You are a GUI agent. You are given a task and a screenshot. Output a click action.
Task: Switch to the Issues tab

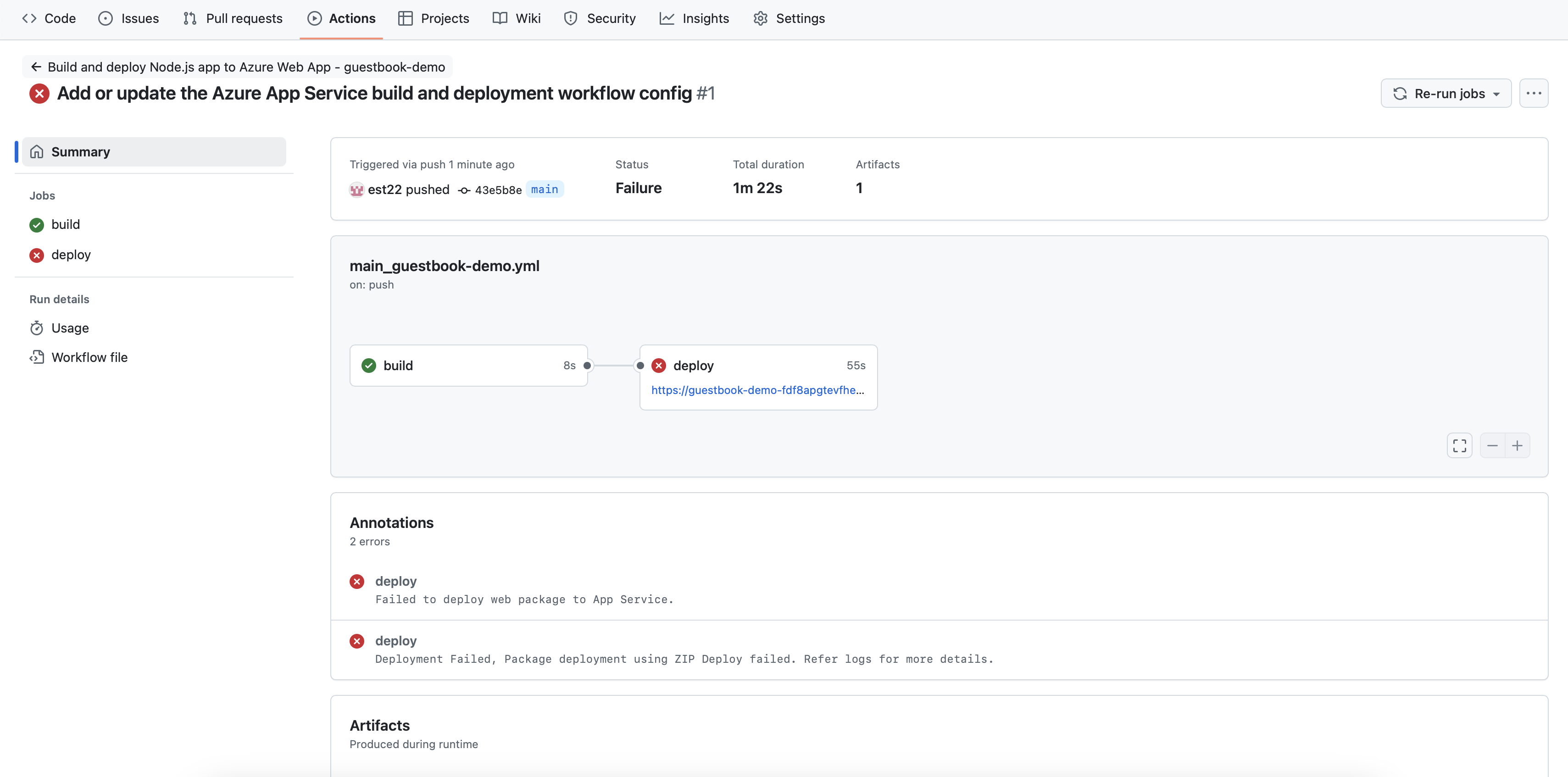tap(128, 18)
